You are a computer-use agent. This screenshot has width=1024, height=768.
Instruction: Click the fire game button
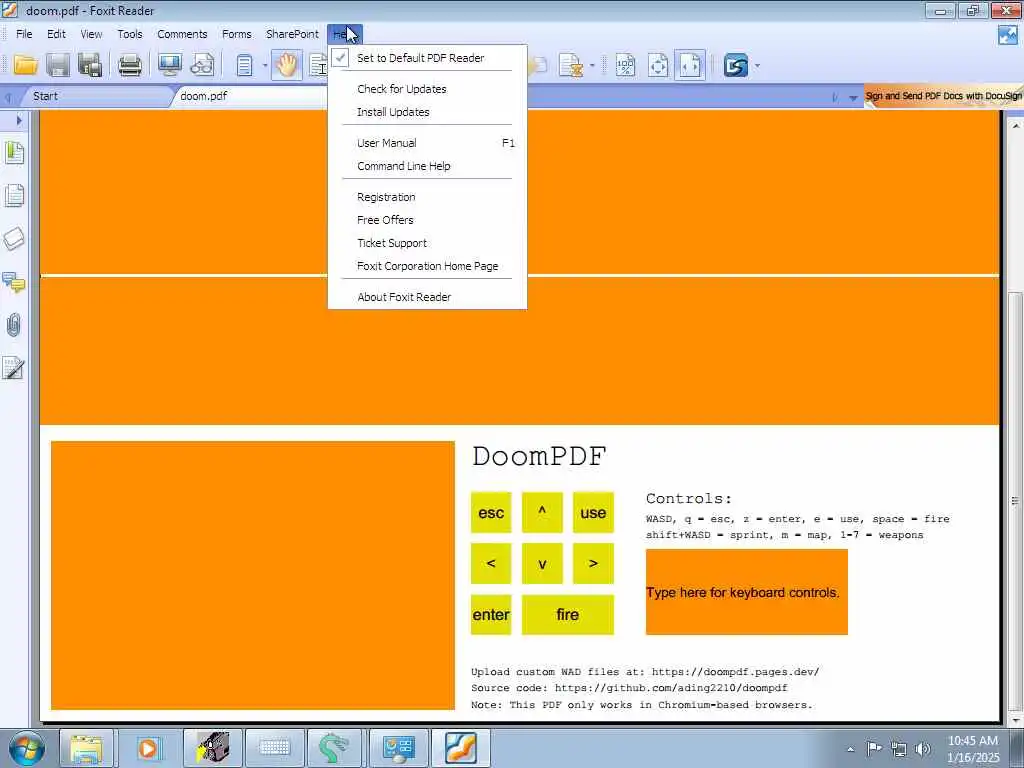(568, 615)
